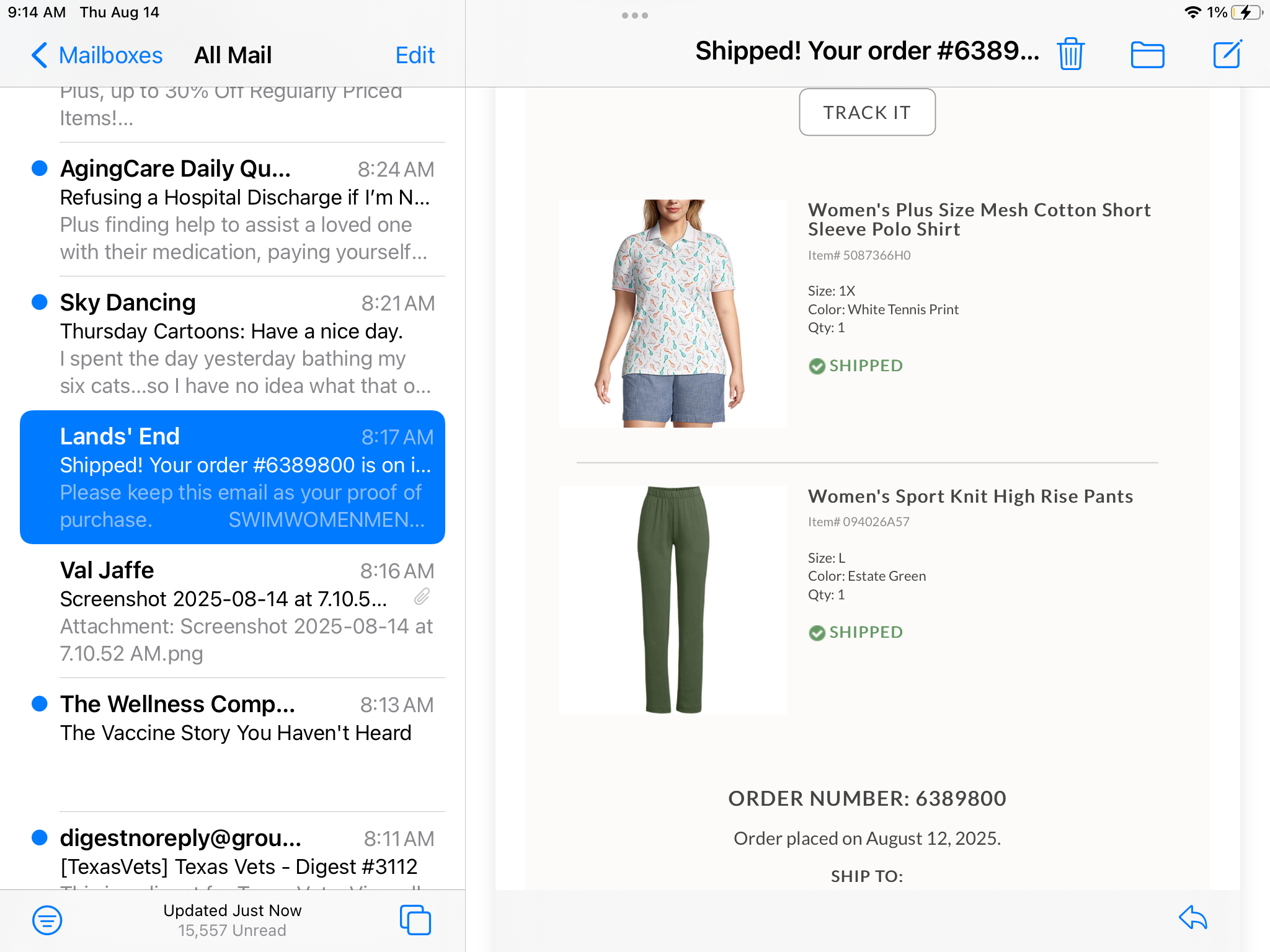The width and height of the screenshot is (1270, 952).
Task: Delete the email with the trash icon
Action: [x=1070, y=54]
